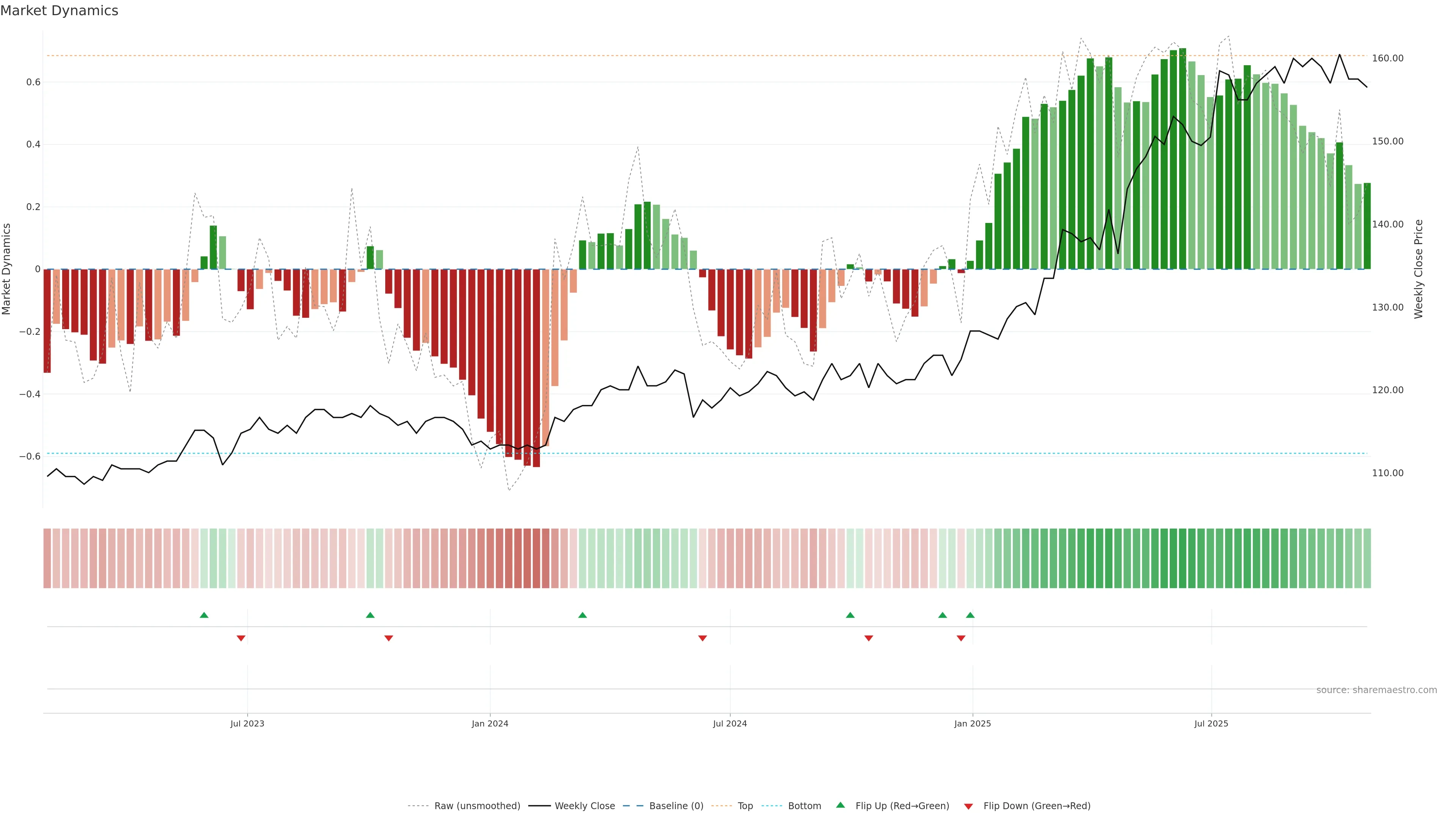This screenshot has width=1456, height=819.
Task: Click the red flip-down marker just before Jul 2024
Action: click(x=703, y=638)
